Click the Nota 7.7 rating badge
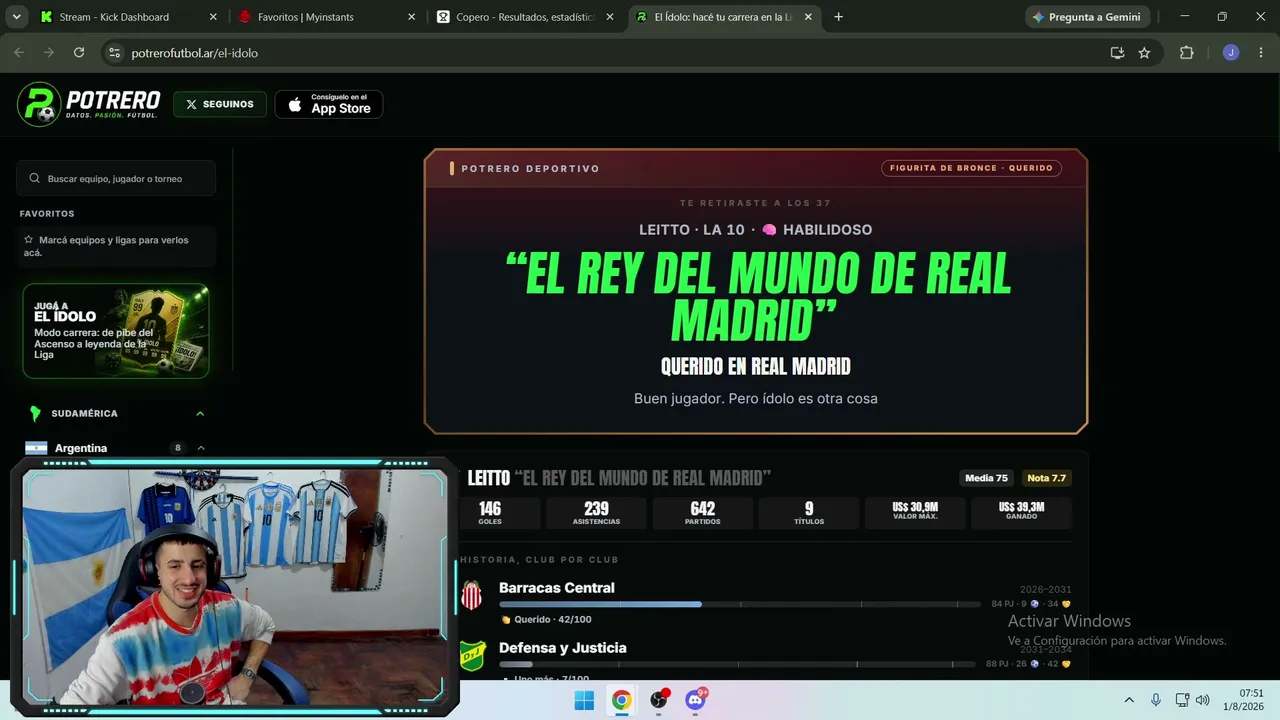 pos(1046,478)
